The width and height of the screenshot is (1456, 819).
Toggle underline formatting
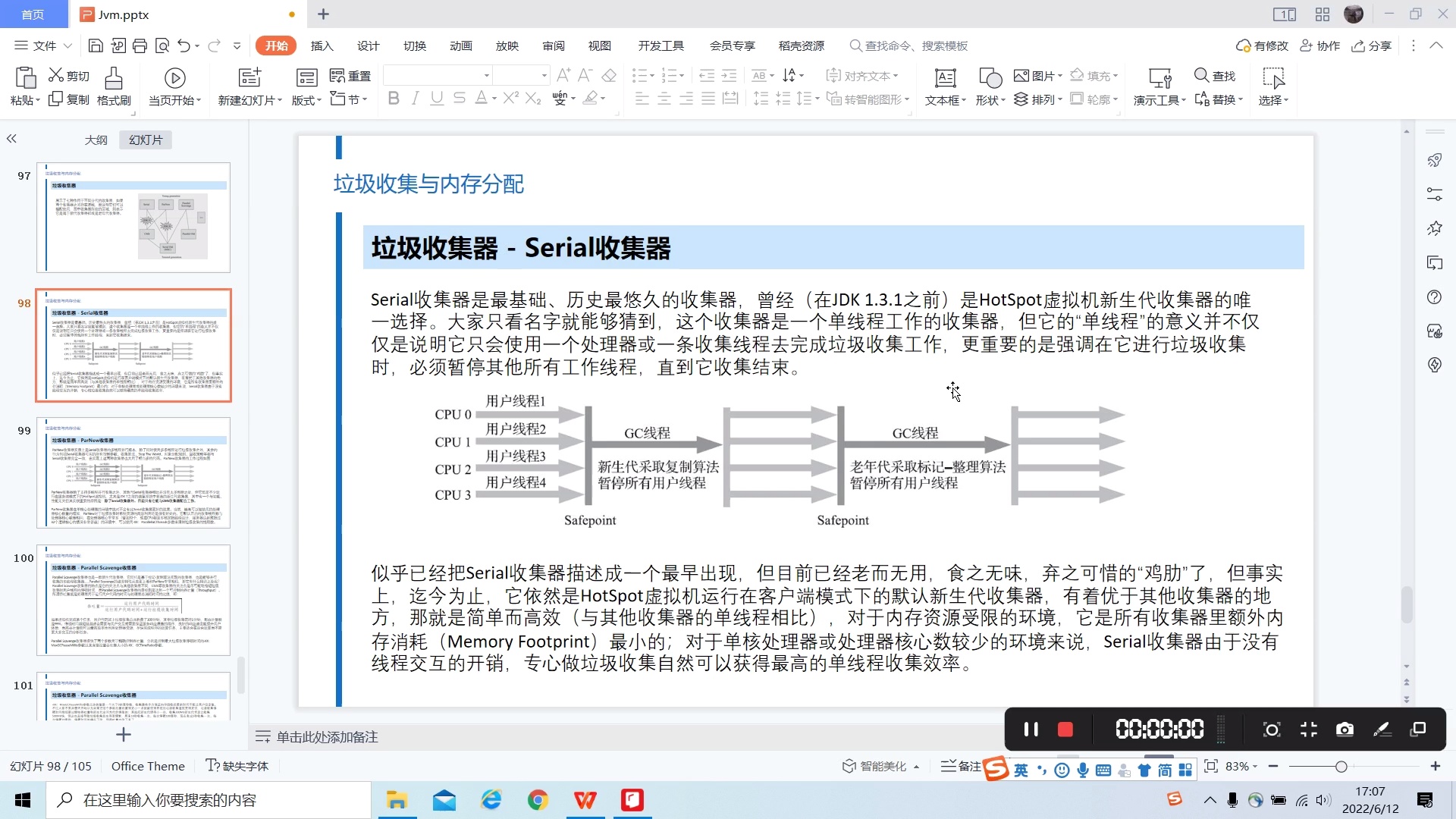(436, 98)
